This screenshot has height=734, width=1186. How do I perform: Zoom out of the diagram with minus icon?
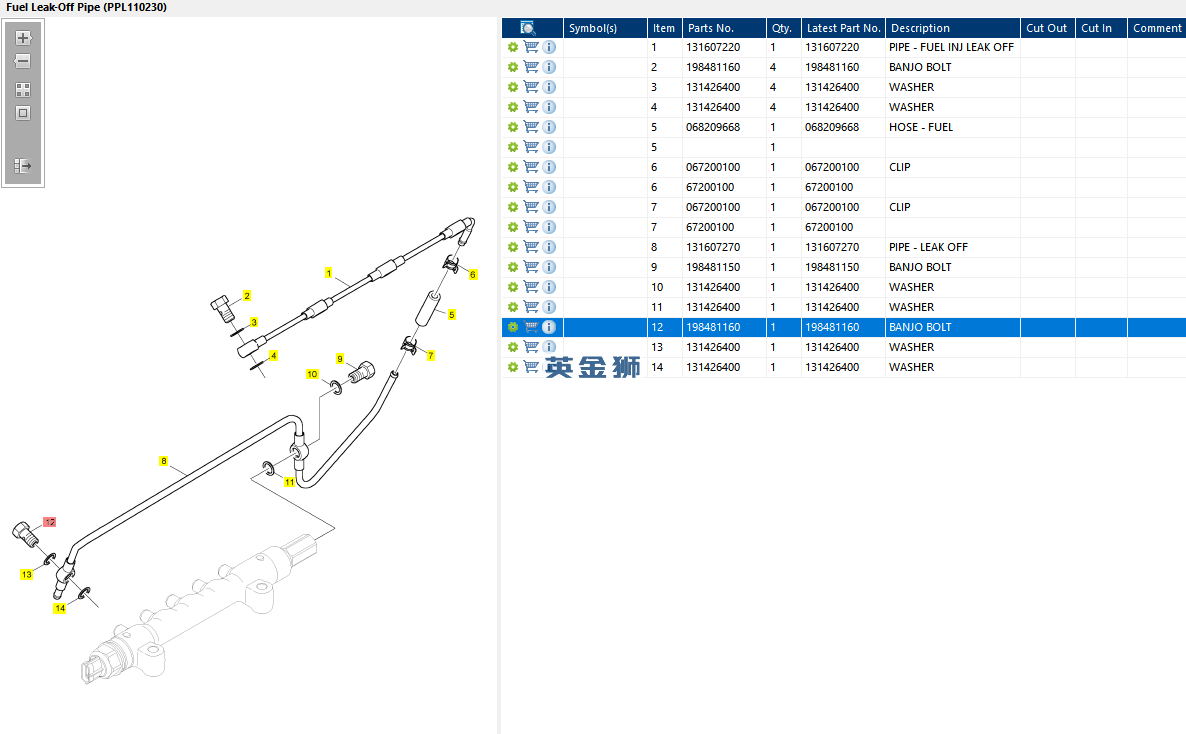point(23,61)
